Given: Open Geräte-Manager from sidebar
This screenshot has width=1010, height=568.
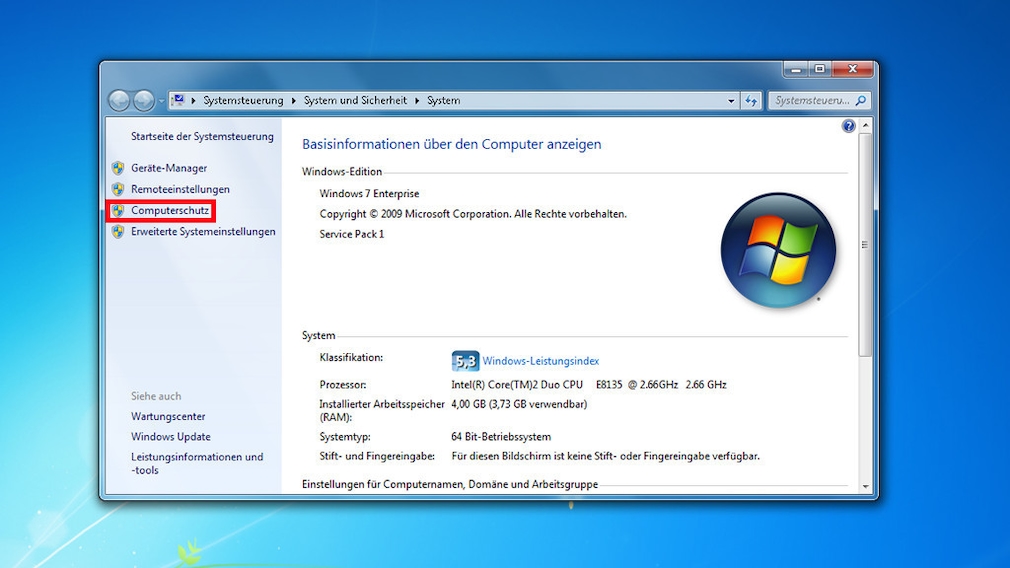Looking at the screenshot, I should tap(169, 168).
